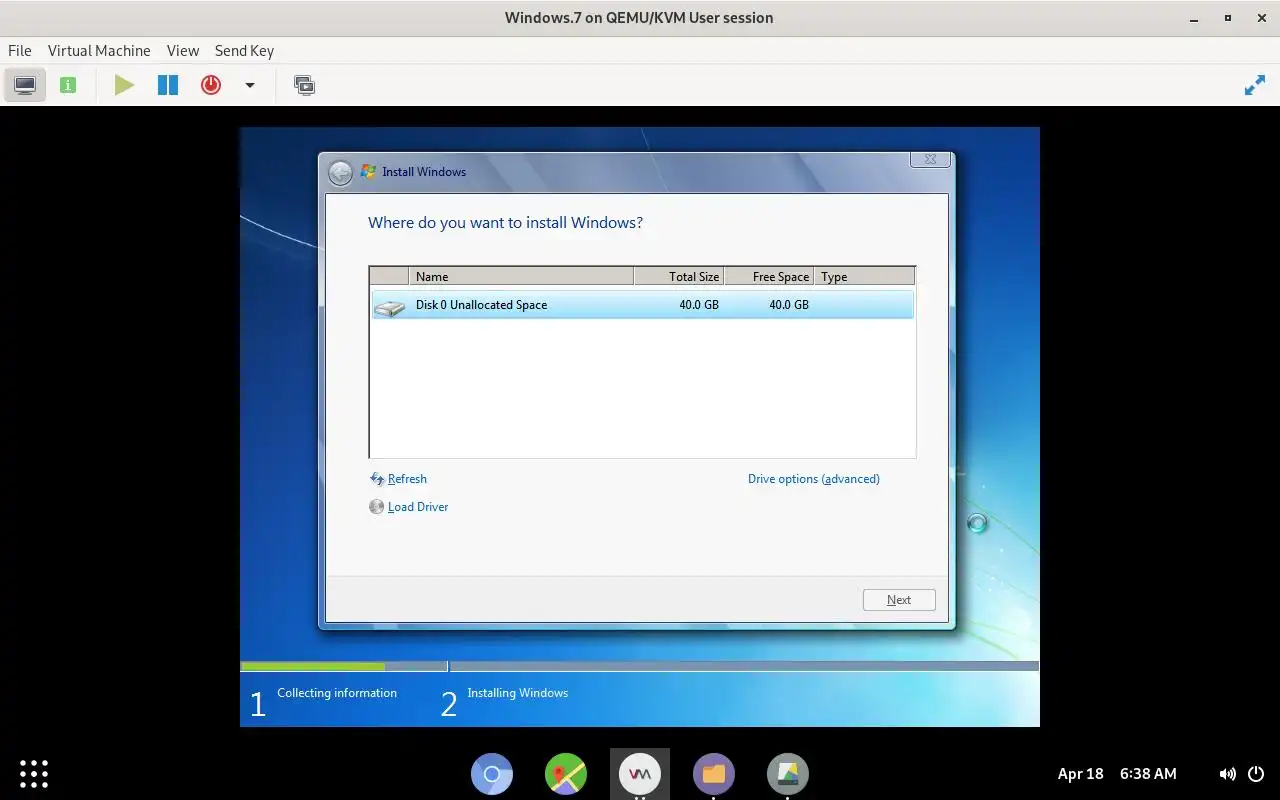Open the volume control
Image resolution: width=1280 pixels, height=800 pixels.
[x=1227, y=773]
